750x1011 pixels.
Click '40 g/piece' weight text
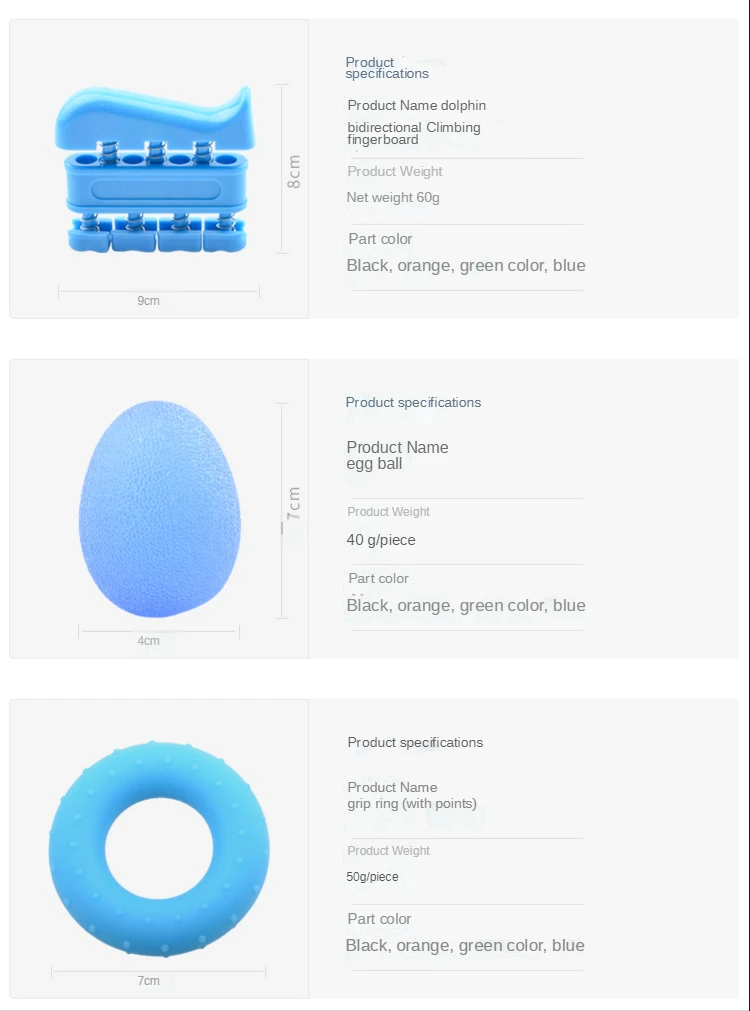pyautogui.click(x=381, y=540)
